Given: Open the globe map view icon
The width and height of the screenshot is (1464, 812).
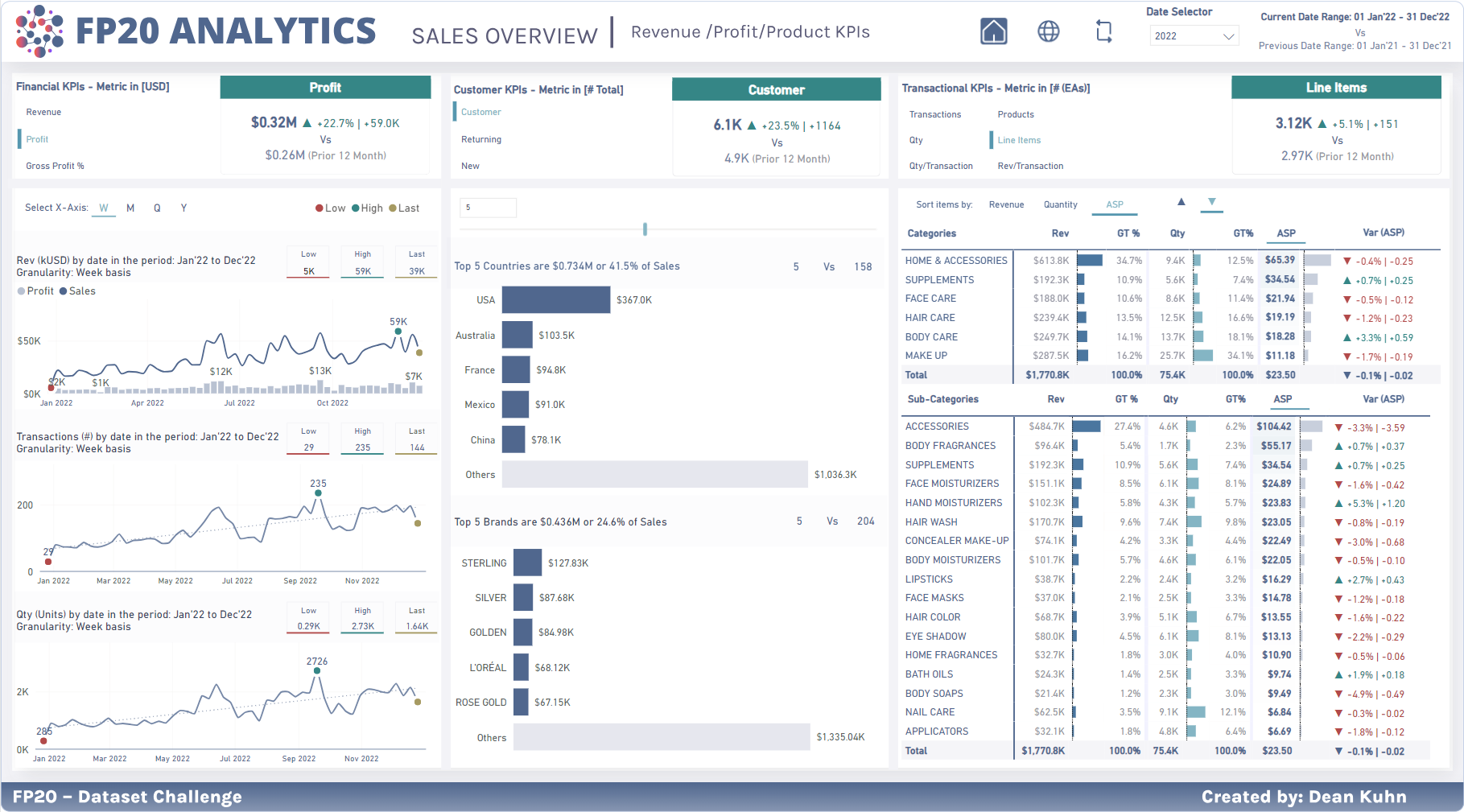Looking at the screenshot, I should [x=1048, y=31].
